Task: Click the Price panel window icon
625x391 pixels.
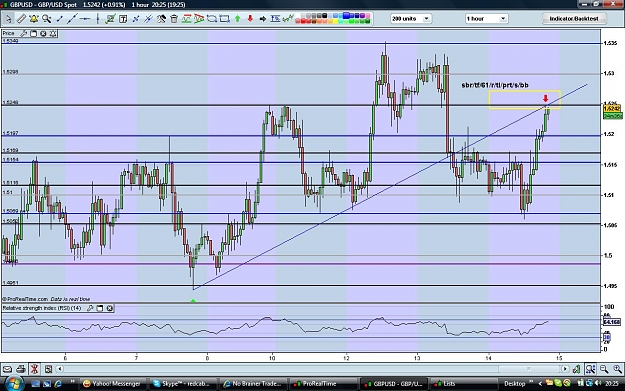Action: coord(33,33)
